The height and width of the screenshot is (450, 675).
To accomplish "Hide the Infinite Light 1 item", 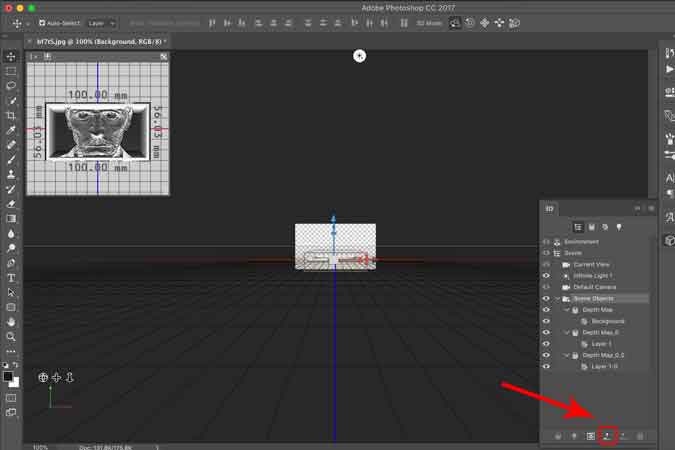I will tap(546, 275).
